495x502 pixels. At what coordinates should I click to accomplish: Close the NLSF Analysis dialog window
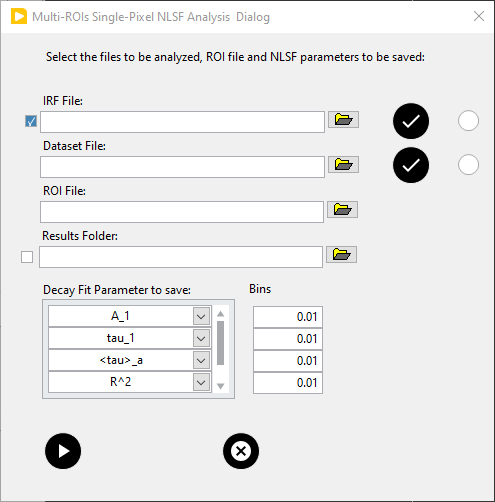pyautogui.click(x=479, y=16)
